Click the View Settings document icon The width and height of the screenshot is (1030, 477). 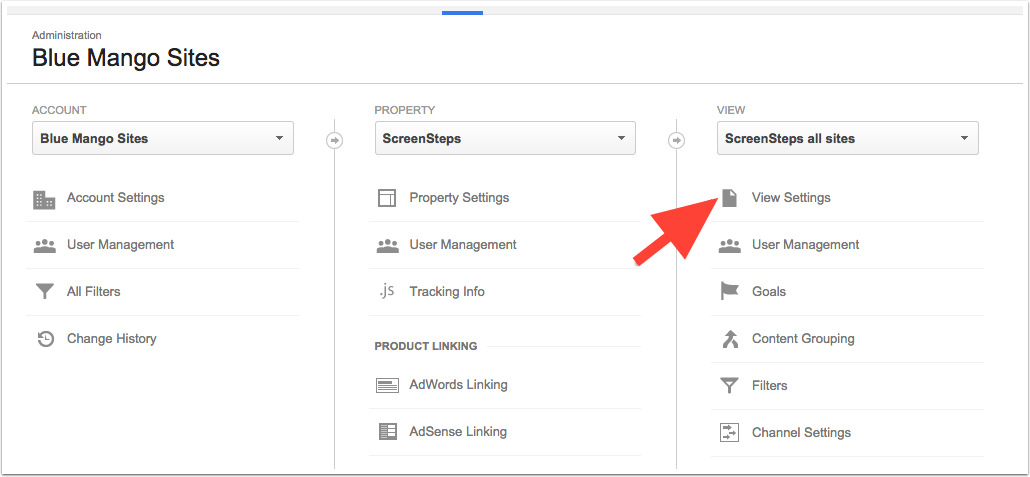pyautogui.click(x=730, y=198)
